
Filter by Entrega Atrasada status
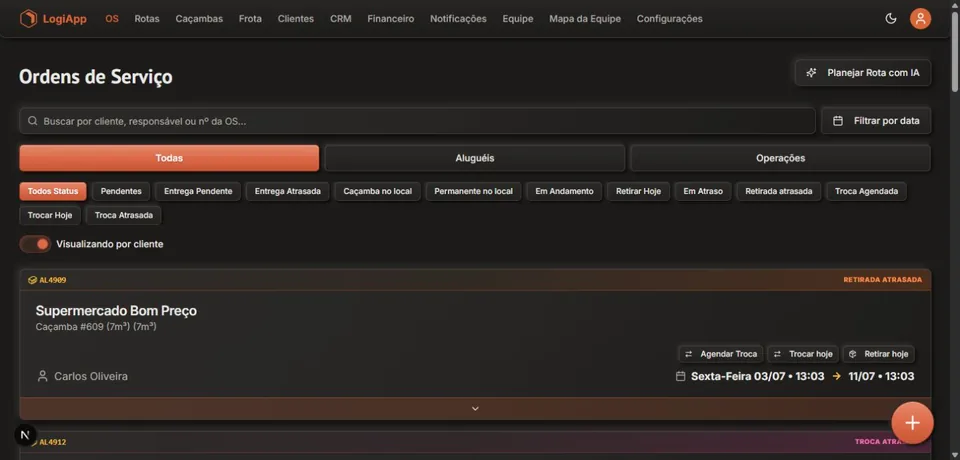click(x=288, y=191)
